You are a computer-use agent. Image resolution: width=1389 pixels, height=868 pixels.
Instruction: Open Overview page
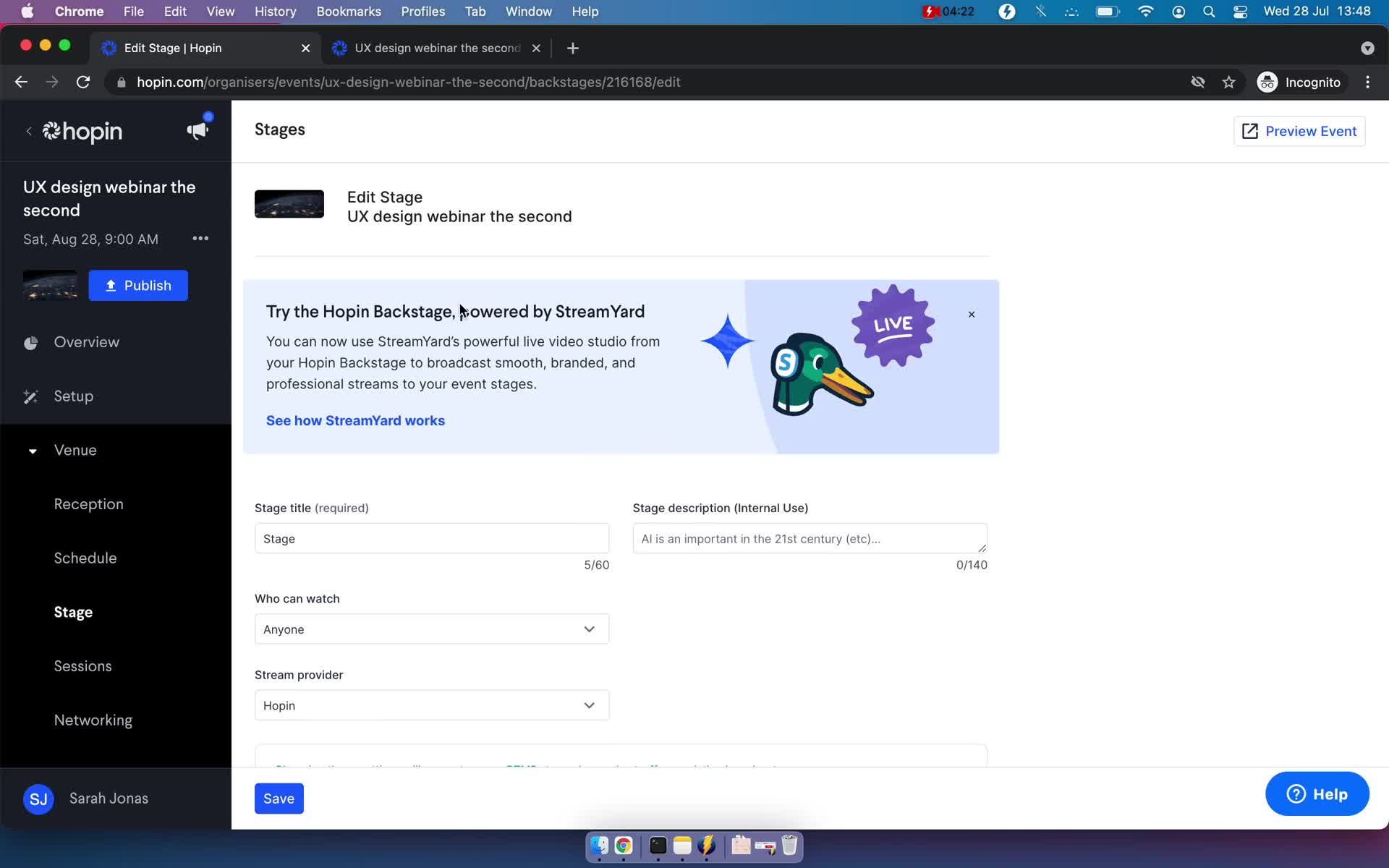tap(87, 343)
